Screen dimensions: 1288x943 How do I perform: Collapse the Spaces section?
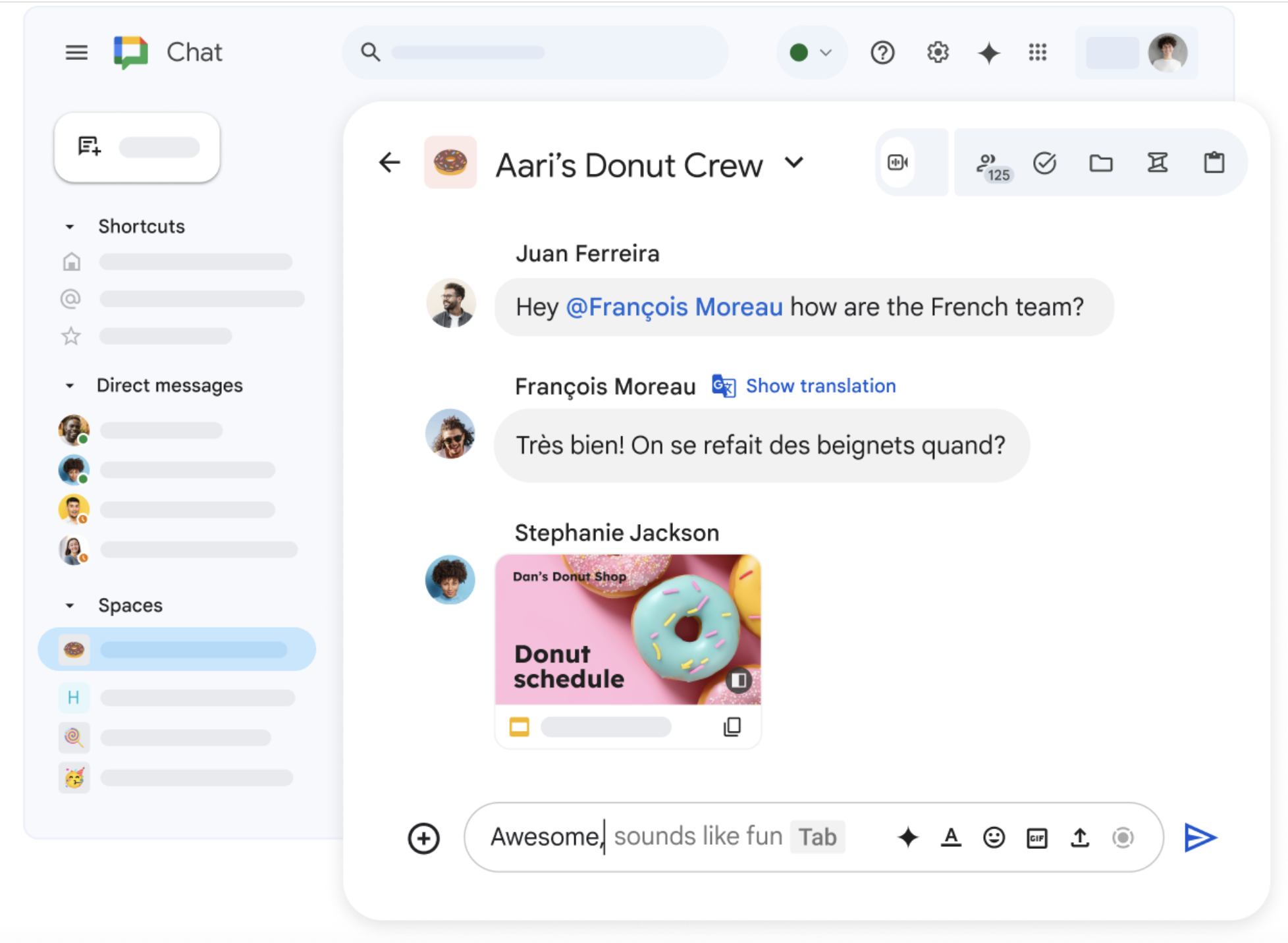click(x=70, y=606)
